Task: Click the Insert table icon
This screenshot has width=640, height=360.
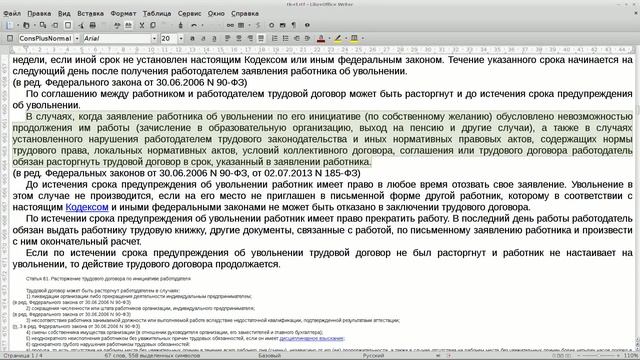Action: click(x=241, y=25)
